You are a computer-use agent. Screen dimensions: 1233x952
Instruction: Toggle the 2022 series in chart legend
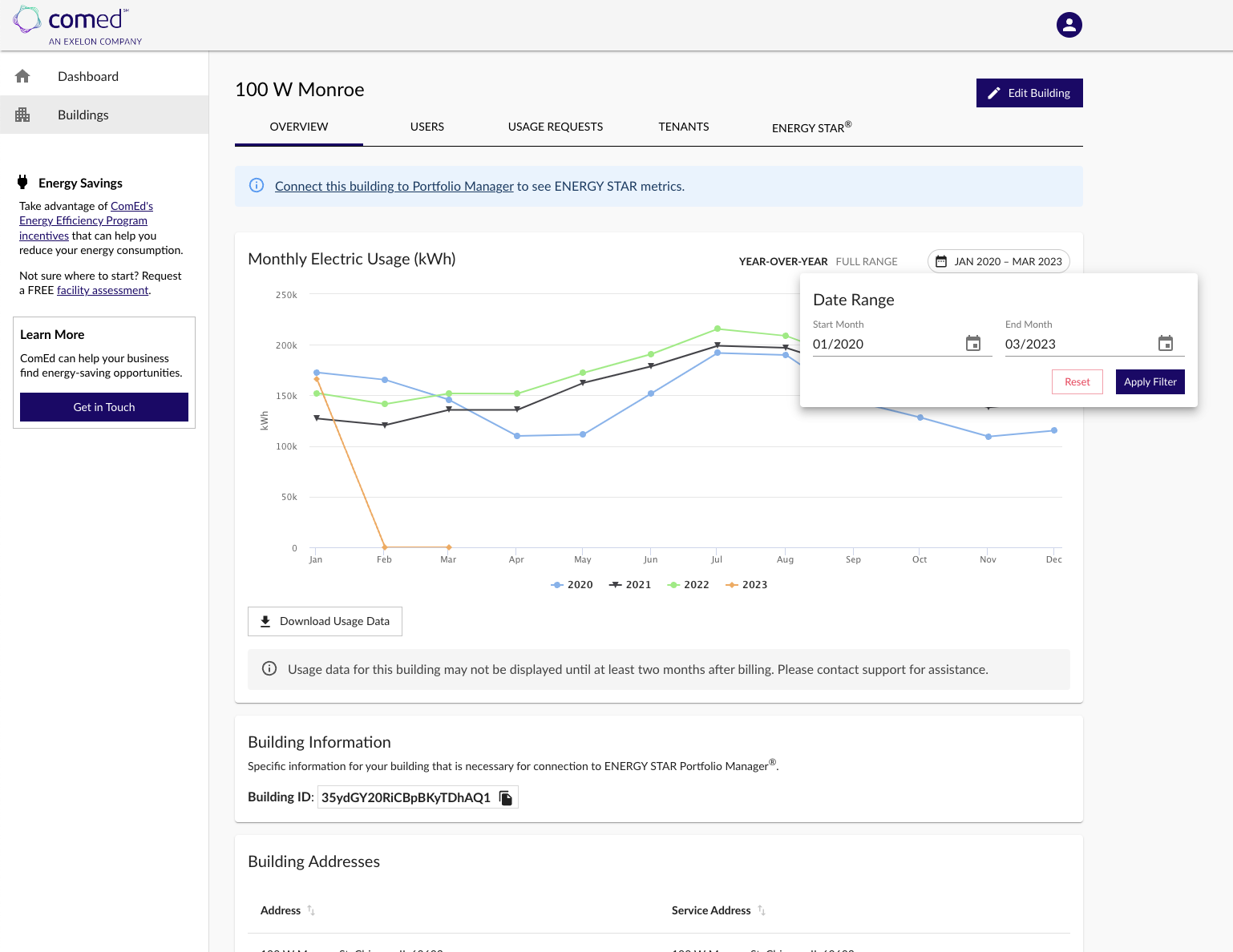click(x=689, y=585)
